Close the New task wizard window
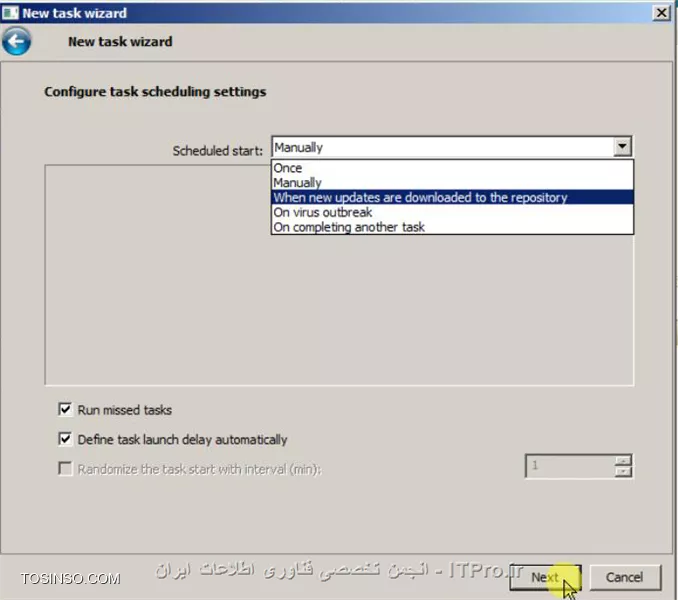 tap(662, 13)
